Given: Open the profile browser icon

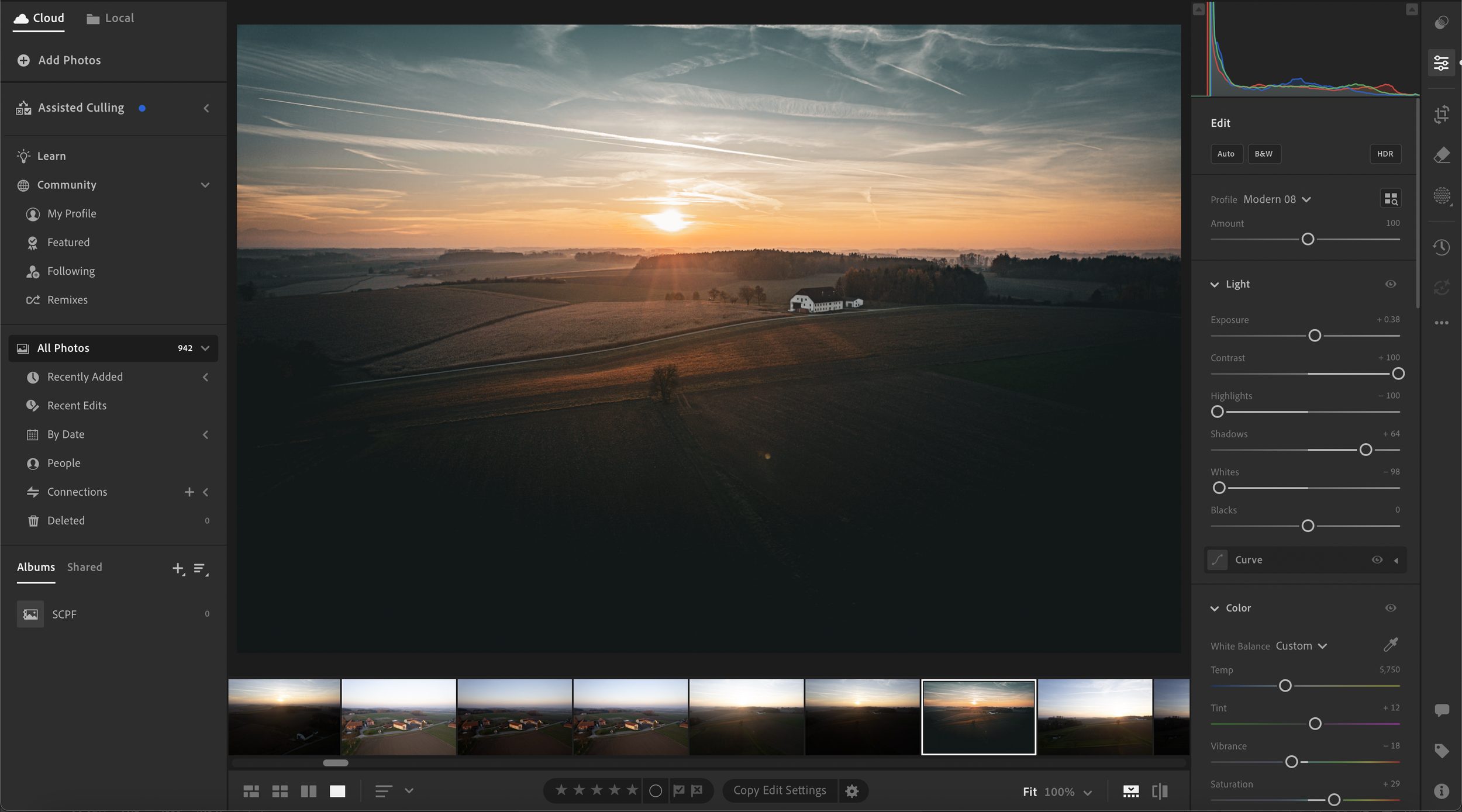Looking at the screenshot, I should click(x=1391, y=199).
